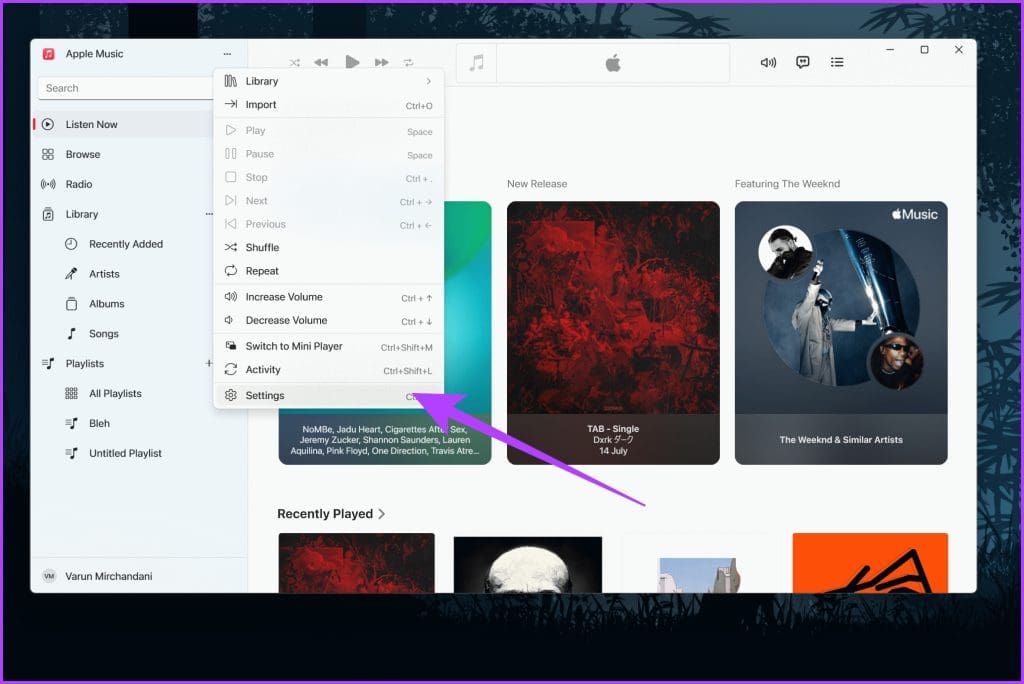
Task: Open the skull album thumbnail in Recently Played
Action: tap(528, 565)
